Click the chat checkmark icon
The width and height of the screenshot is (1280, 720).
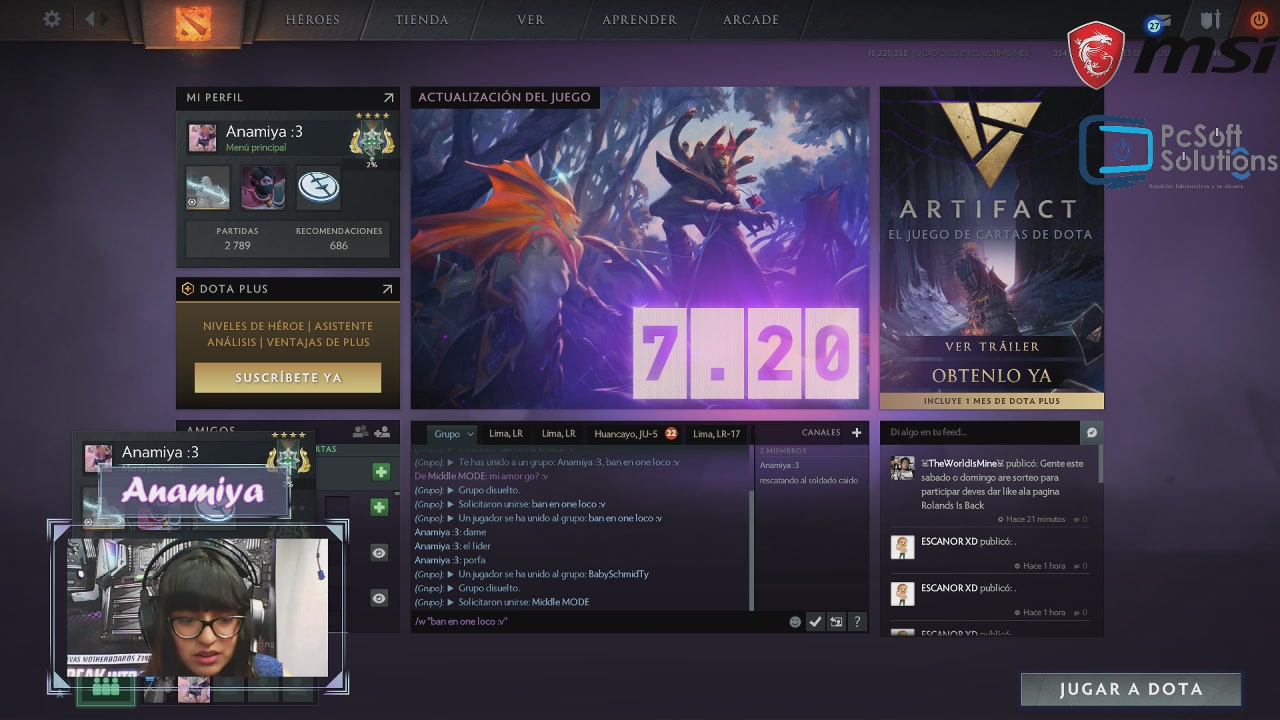click(816, 622)
